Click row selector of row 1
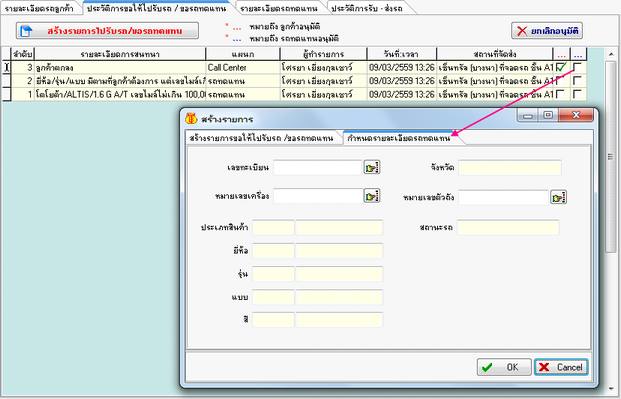Image resolution: width=621 pixels, height=399 pixels. tap(6, 94)
